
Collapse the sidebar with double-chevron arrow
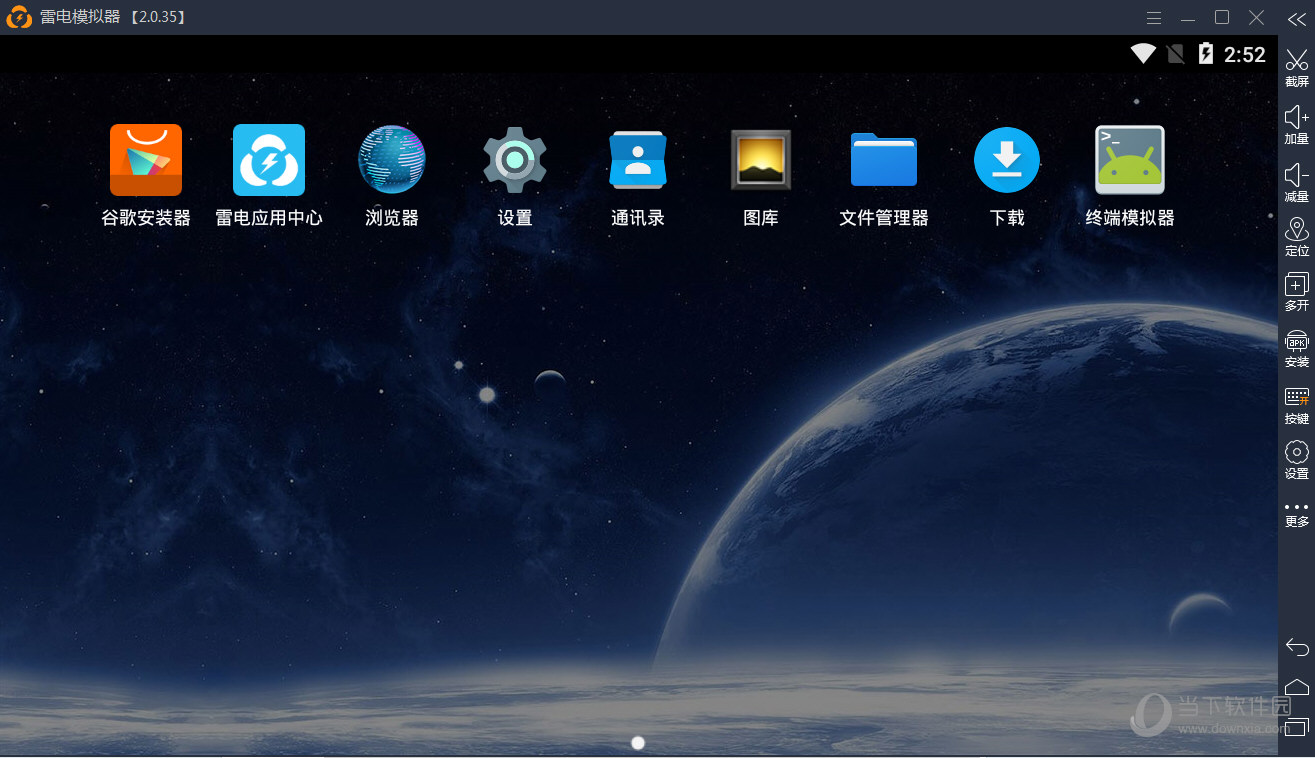coord(1297,18)
